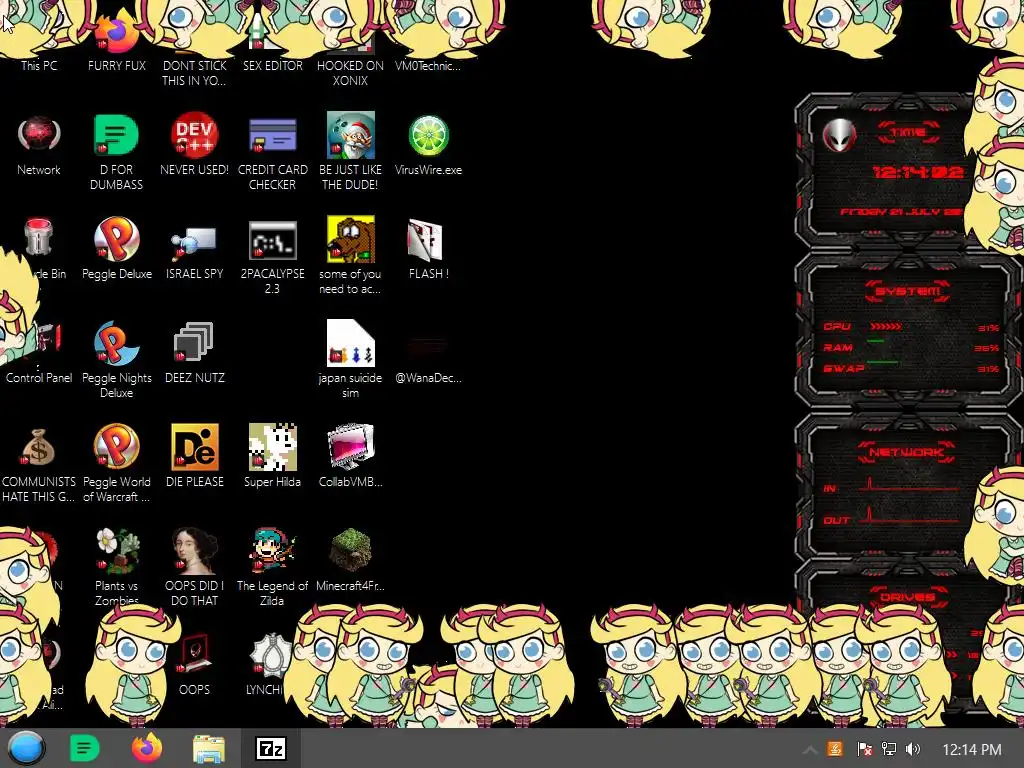Open Minecraft4Fr... grass block icon
Screen dimensions: 1024x768
351,550
